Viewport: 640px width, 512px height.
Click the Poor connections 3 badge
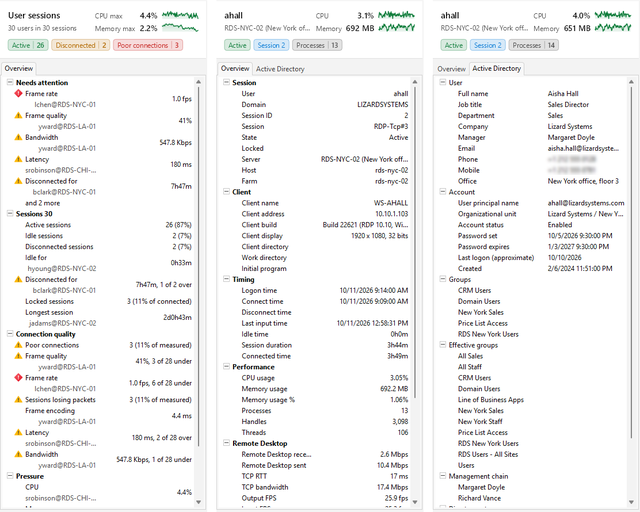pos(148,45)
